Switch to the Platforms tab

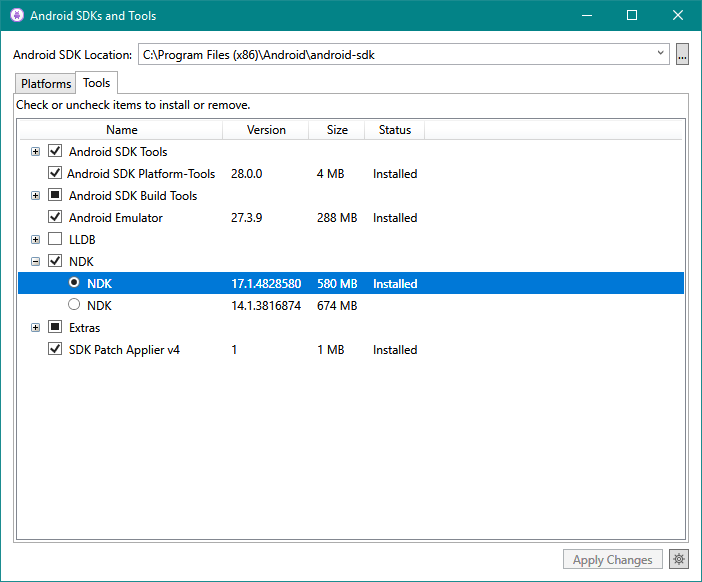(46, 84)
